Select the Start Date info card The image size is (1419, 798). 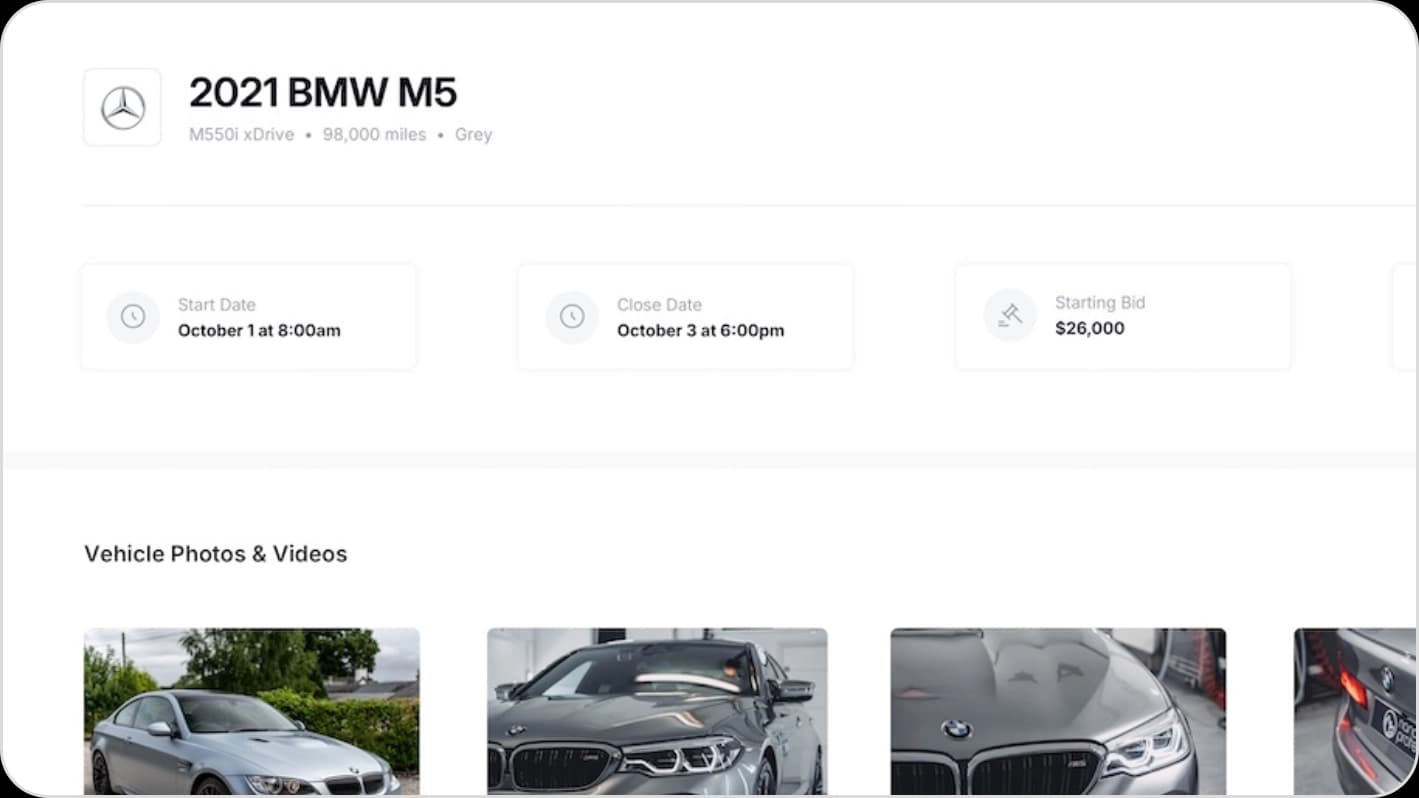coord(248,316)
